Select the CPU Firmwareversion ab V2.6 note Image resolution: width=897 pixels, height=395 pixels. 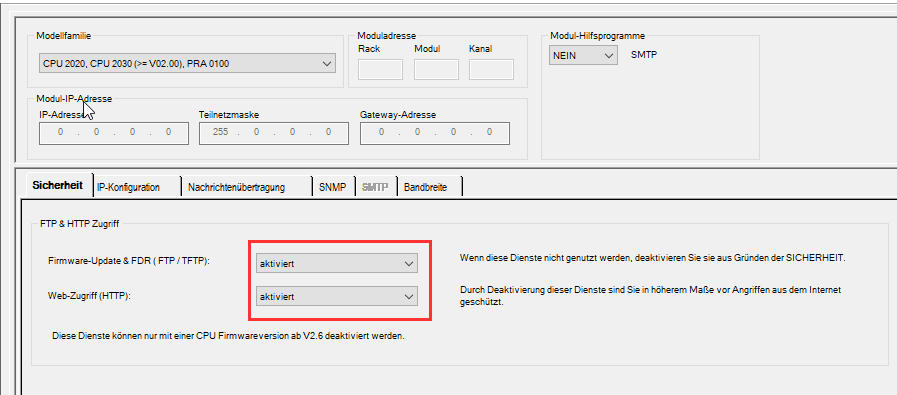coord(228,336)
